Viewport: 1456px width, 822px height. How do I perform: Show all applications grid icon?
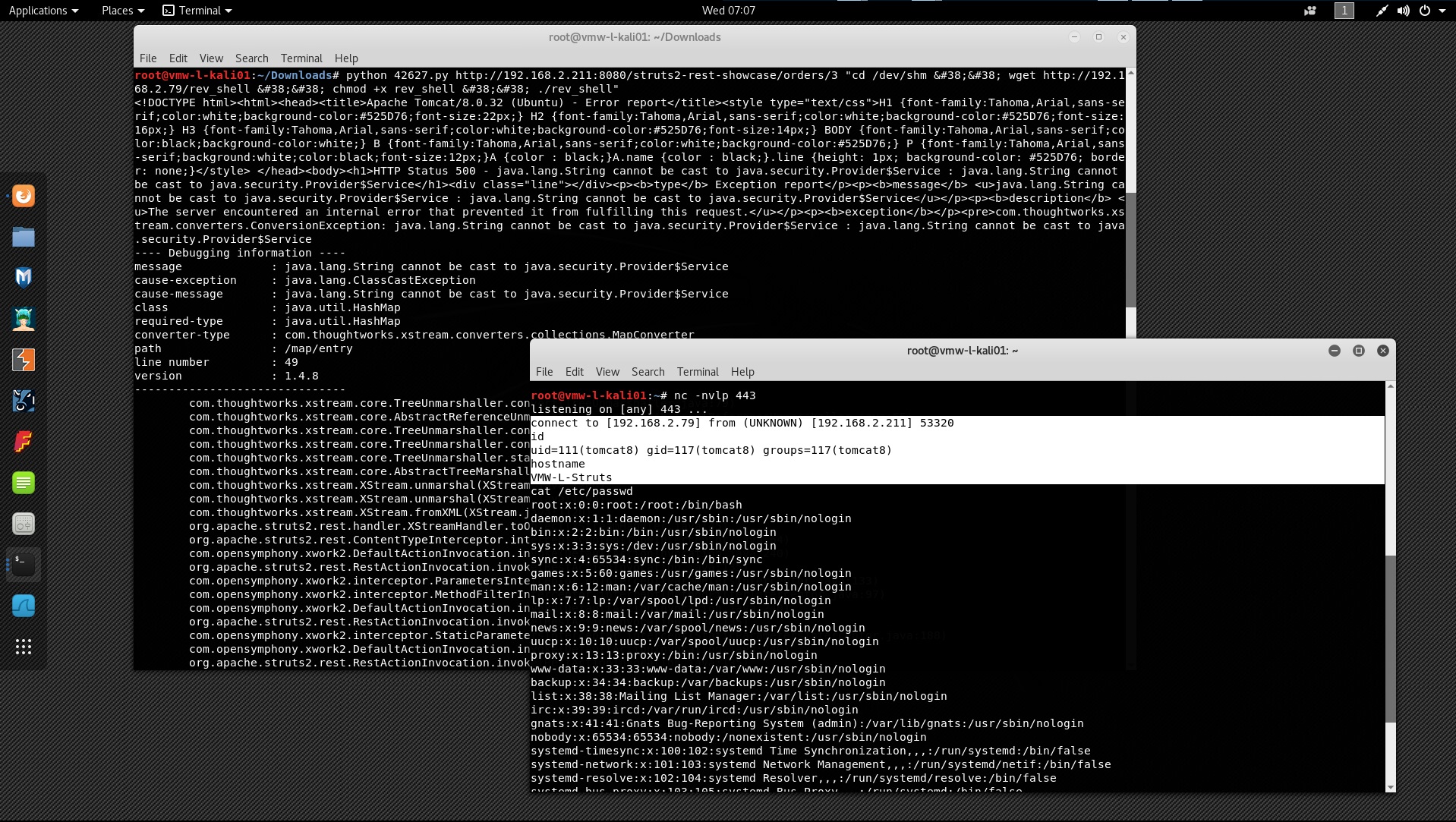point(24,647)
